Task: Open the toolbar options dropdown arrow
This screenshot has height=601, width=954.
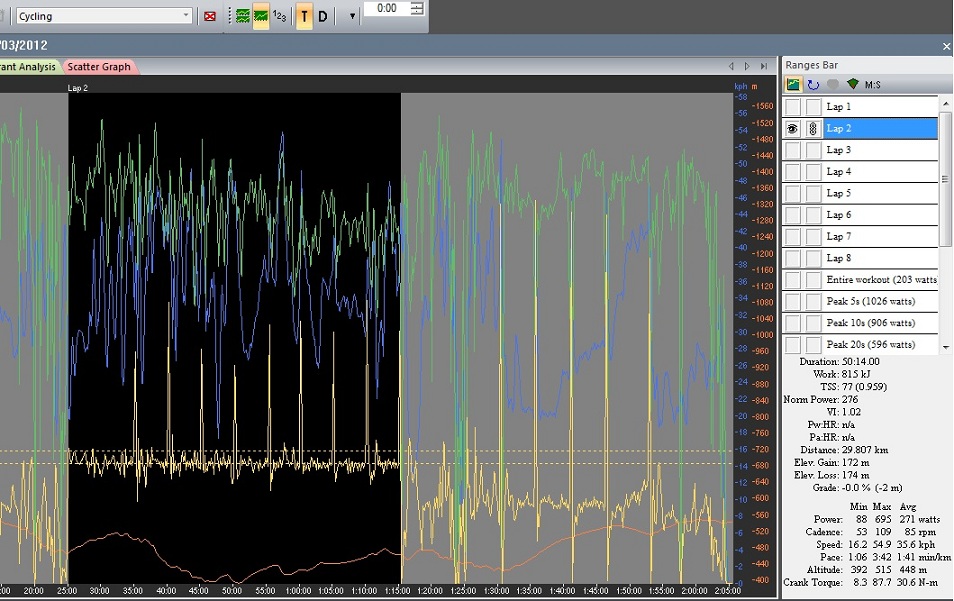Action: pos(352,16)
